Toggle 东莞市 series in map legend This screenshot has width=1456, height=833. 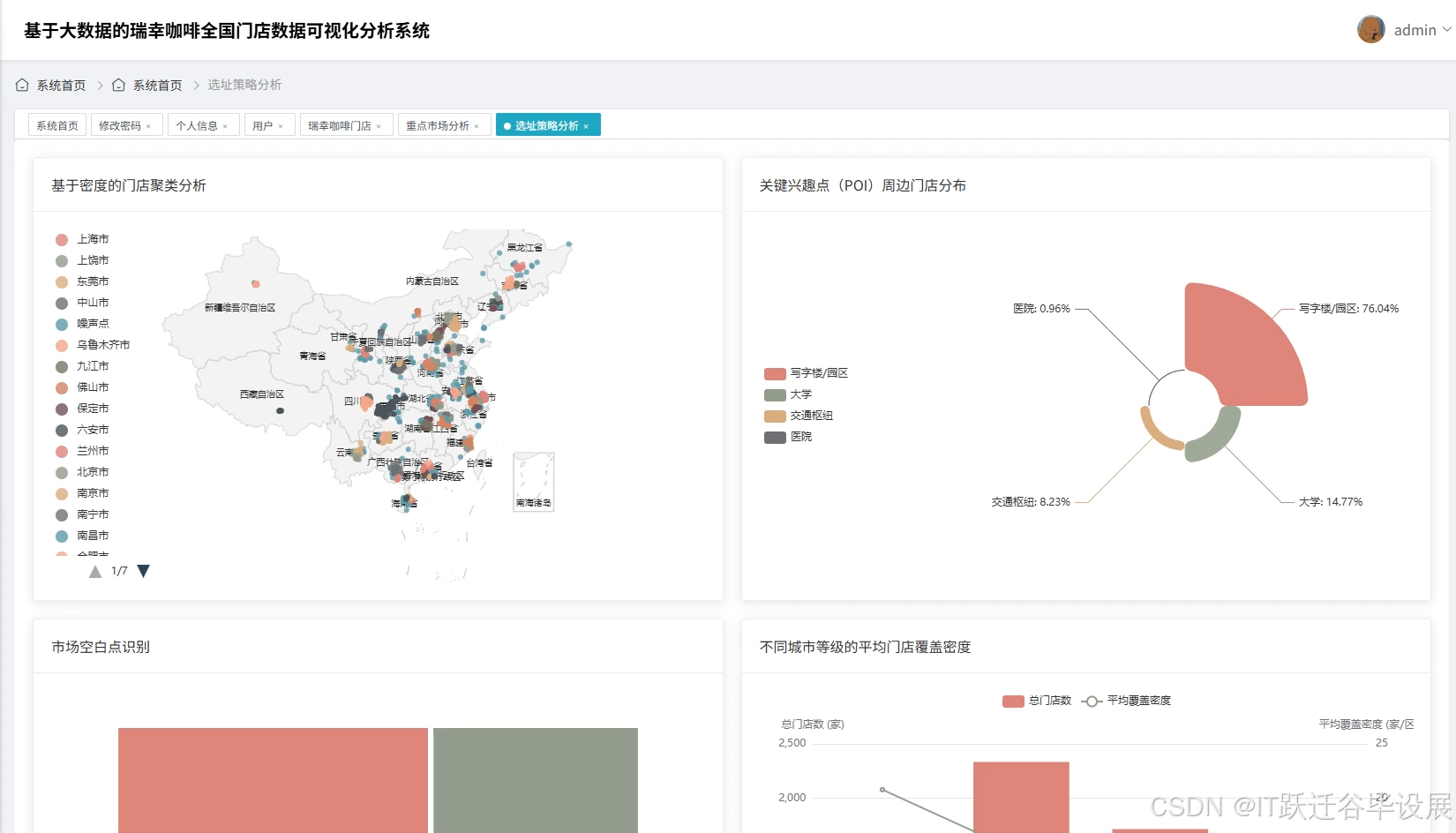[x=82, y=281]
